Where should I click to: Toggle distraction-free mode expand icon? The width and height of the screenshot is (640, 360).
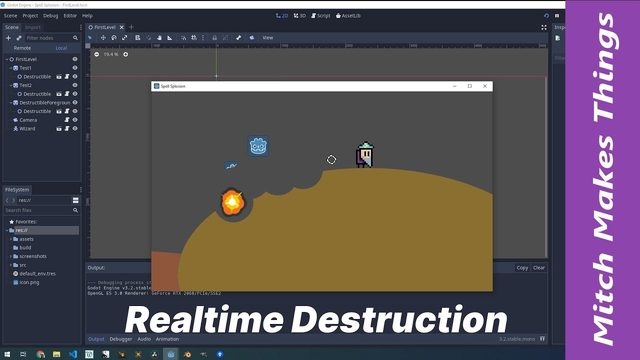point(544,27)
